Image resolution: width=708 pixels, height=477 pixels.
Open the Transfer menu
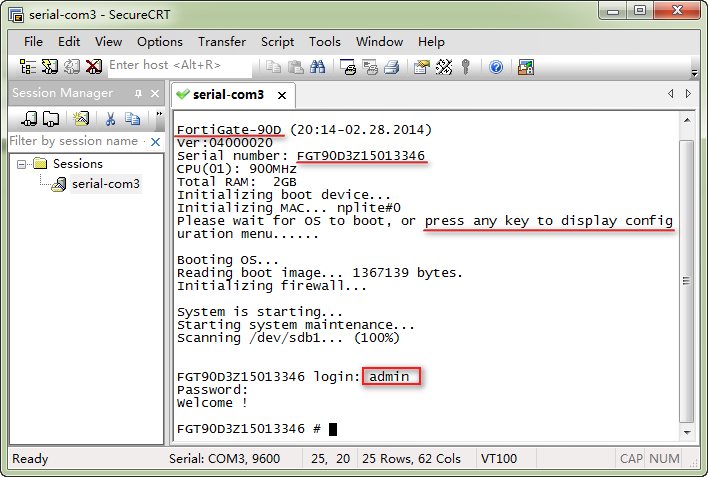click(222, 42)
